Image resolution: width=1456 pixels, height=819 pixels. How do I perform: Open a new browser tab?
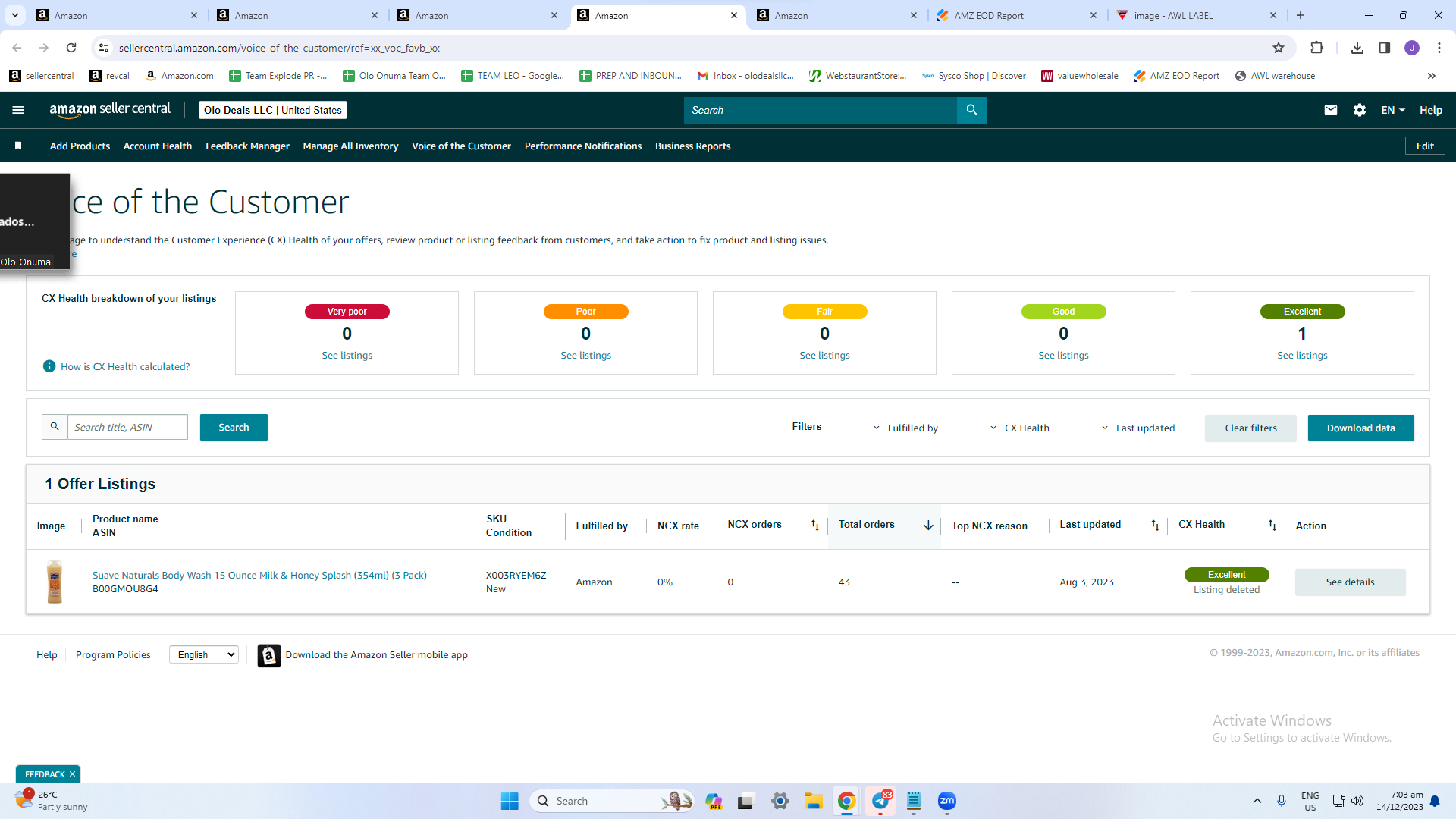1301,15
